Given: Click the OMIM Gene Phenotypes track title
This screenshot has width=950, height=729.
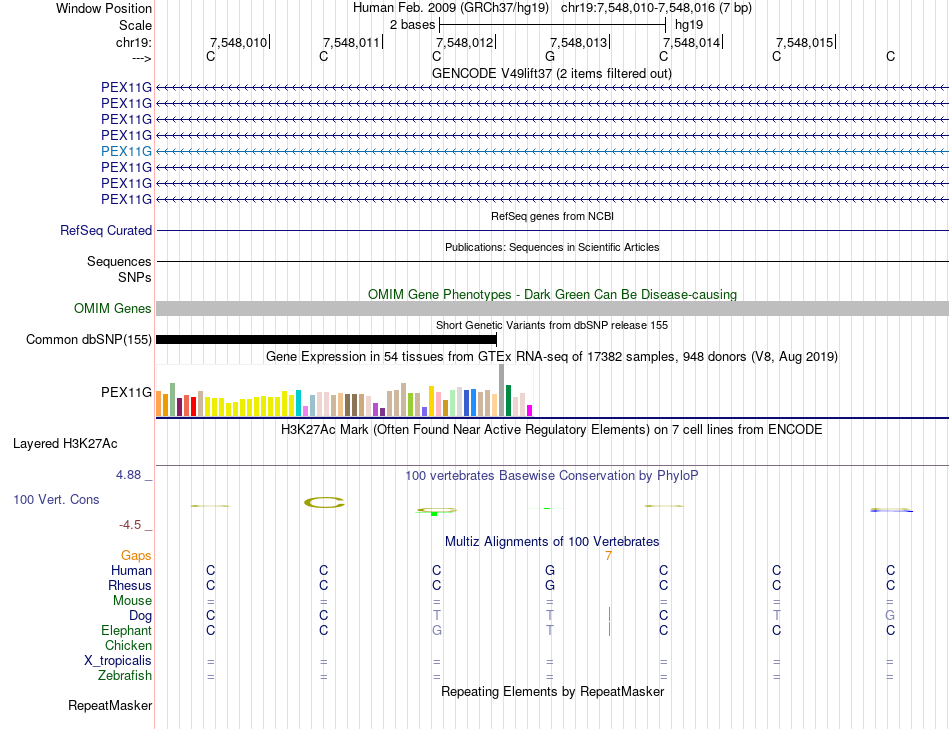Looking at the screenshot, I should (x=552, y=295).
